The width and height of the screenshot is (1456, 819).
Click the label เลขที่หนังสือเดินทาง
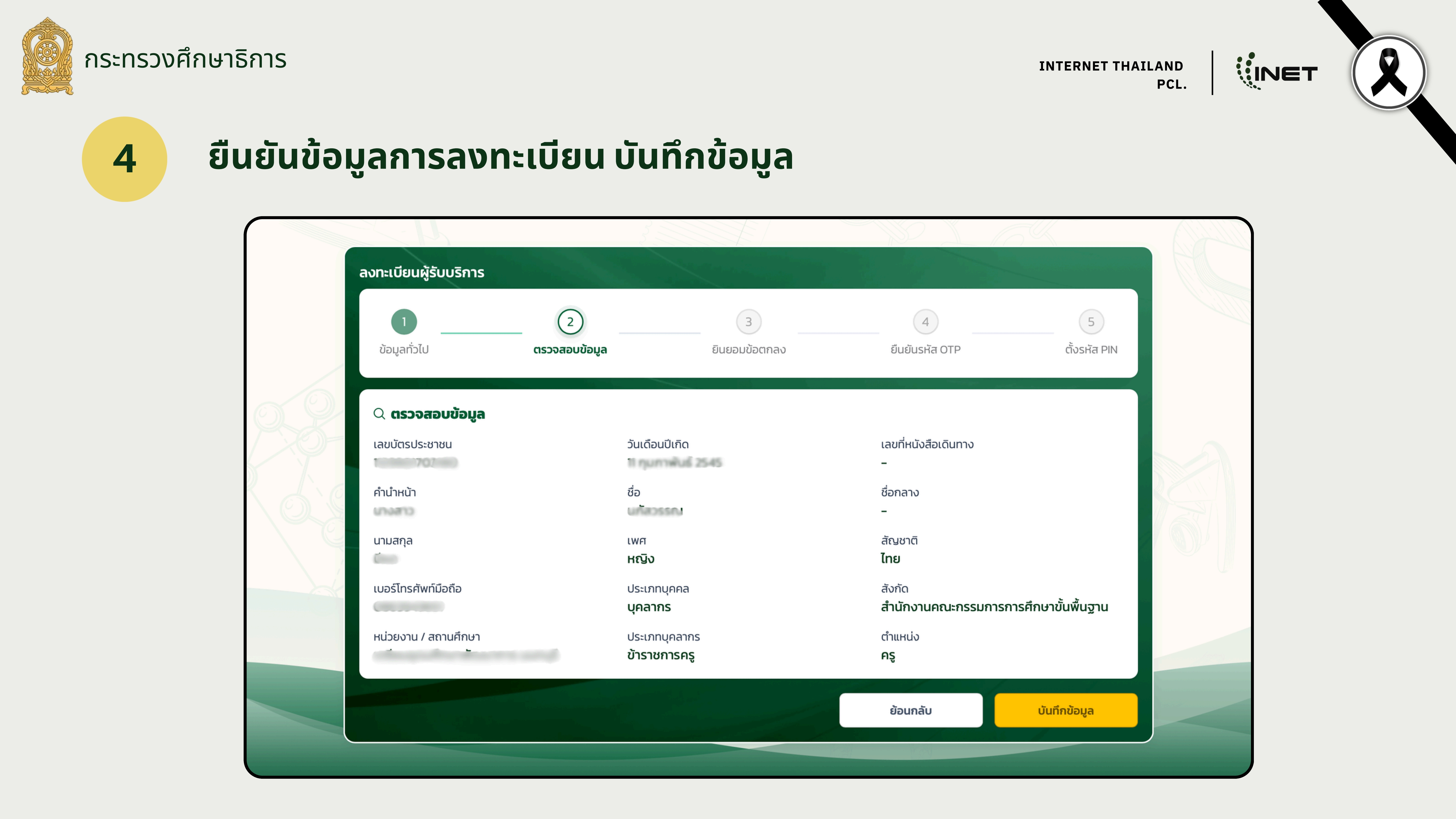pyautogui.click(x=927, y=444)
